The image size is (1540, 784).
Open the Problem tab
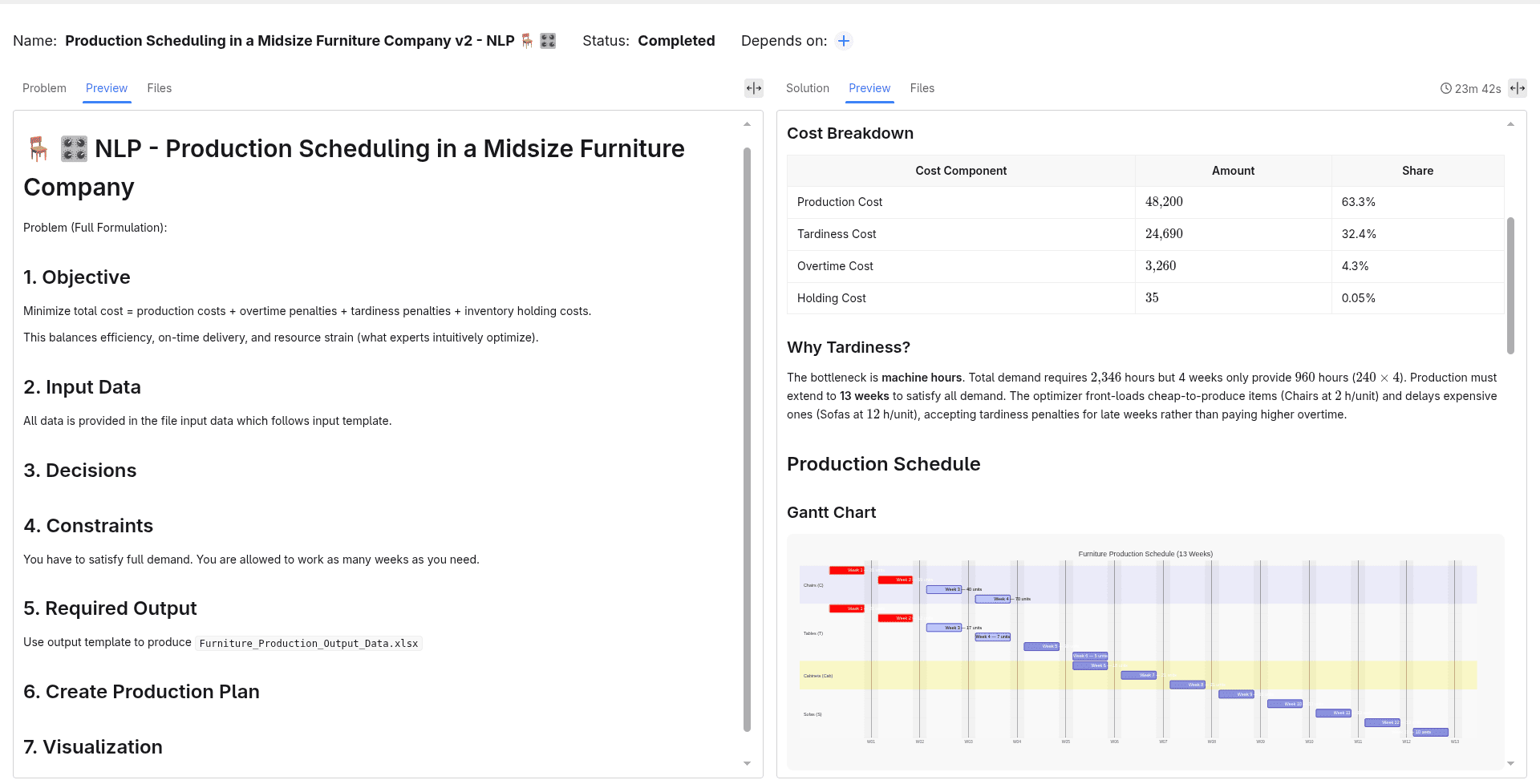pos(44,88)
